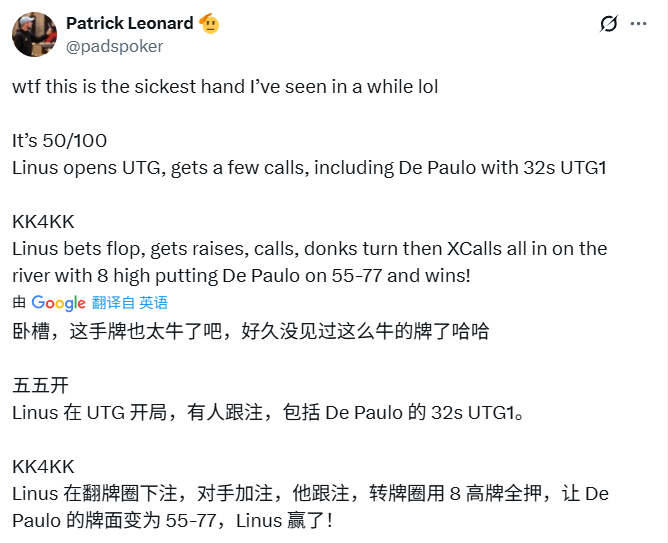Click the Grok explain-post icon
Viewport: 668px width, 543px height.
608,23
